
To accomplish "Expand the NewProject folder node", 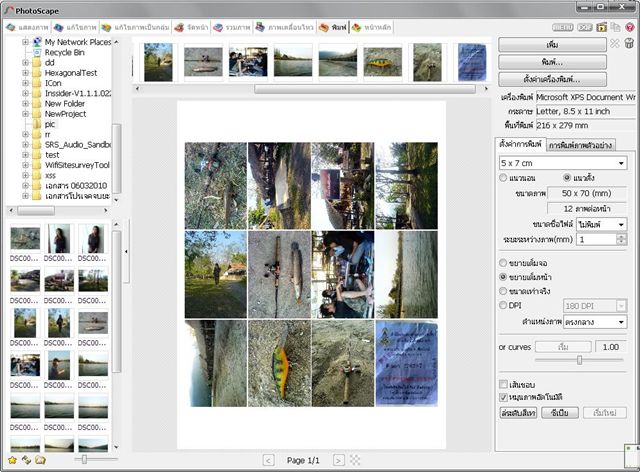I will (25, 114).
